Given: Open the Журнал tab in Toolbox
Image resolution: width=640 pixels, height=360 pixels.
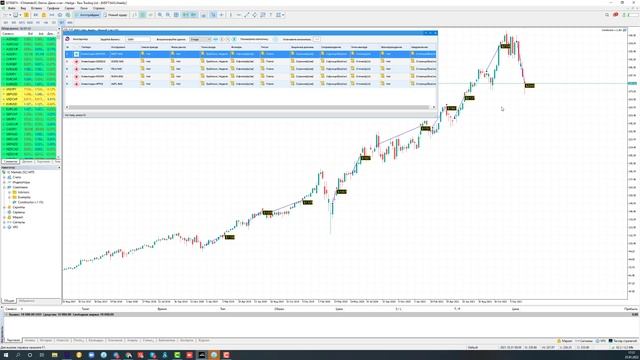Looking at the screenshot, I should point(204,340).
